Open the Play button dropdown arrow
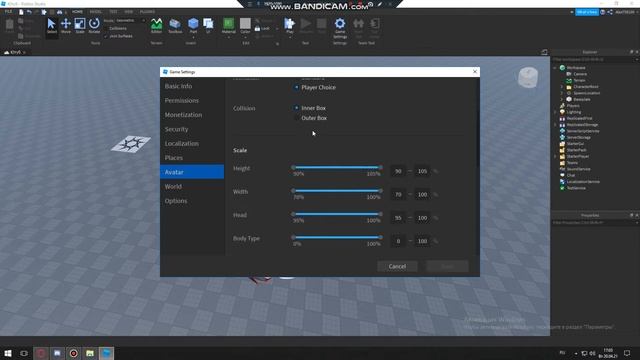The image size is (640, 360). point(290,37)
